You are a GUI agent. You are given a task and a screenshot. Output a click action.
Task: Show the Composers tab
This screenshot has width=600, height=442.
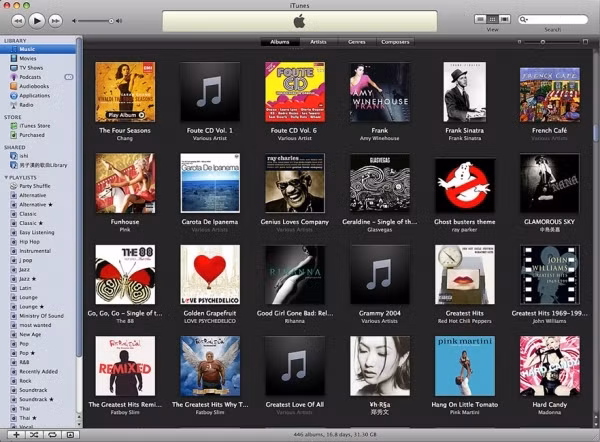pyautogui.click(x=395, y=42)
